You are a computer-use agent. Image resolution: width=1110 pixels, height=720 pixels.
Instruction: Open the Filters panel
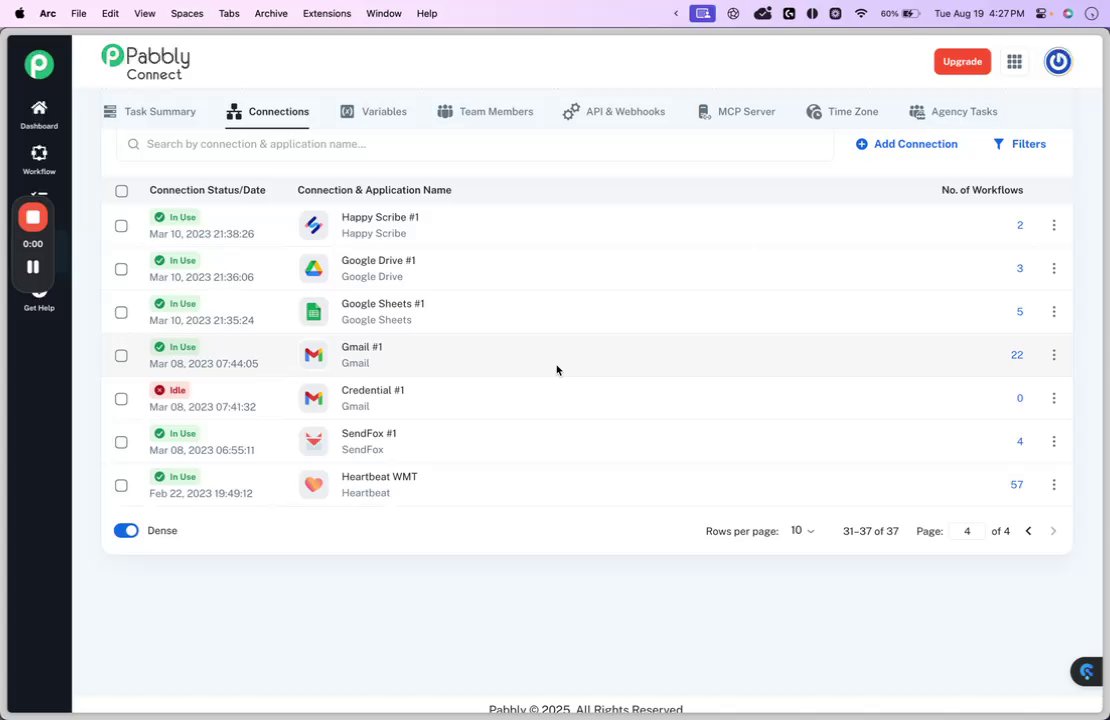tap(1019, 144)
